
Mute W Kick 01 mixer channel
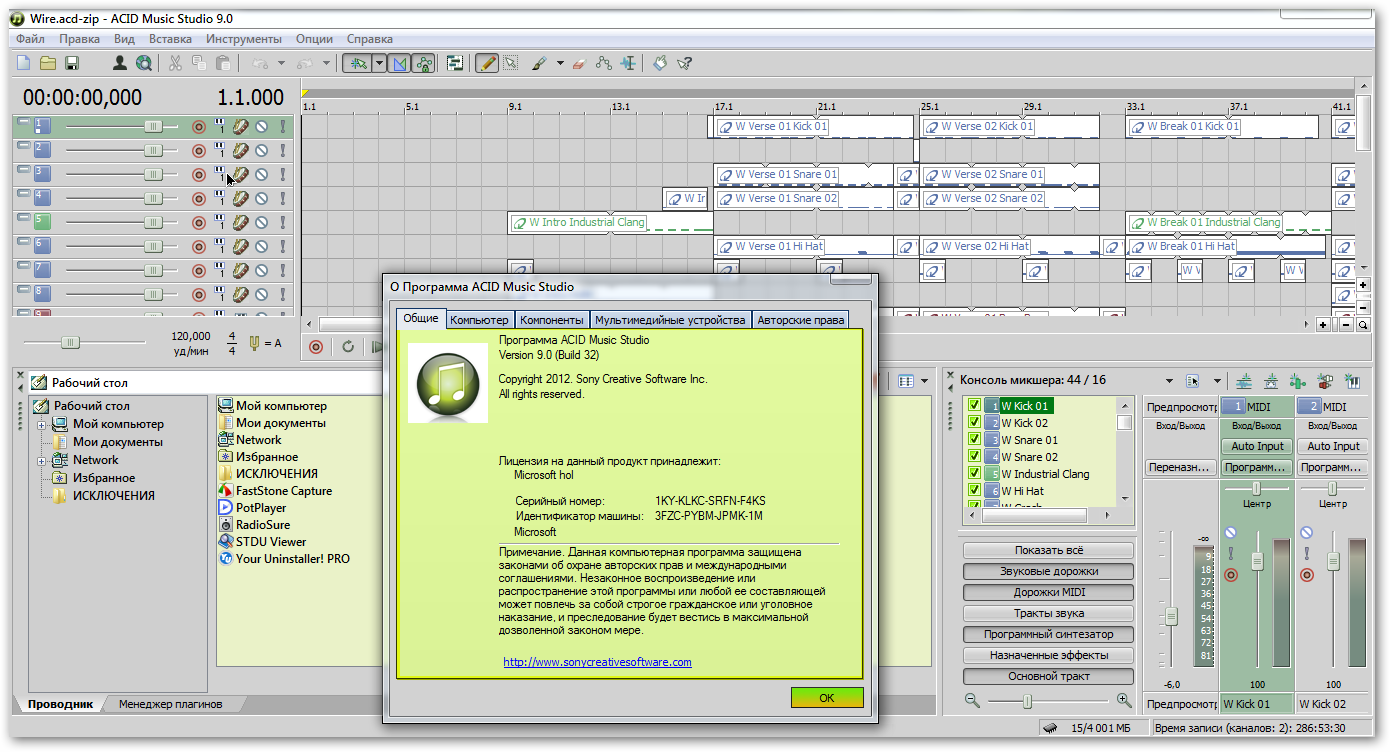(1231, 533)
